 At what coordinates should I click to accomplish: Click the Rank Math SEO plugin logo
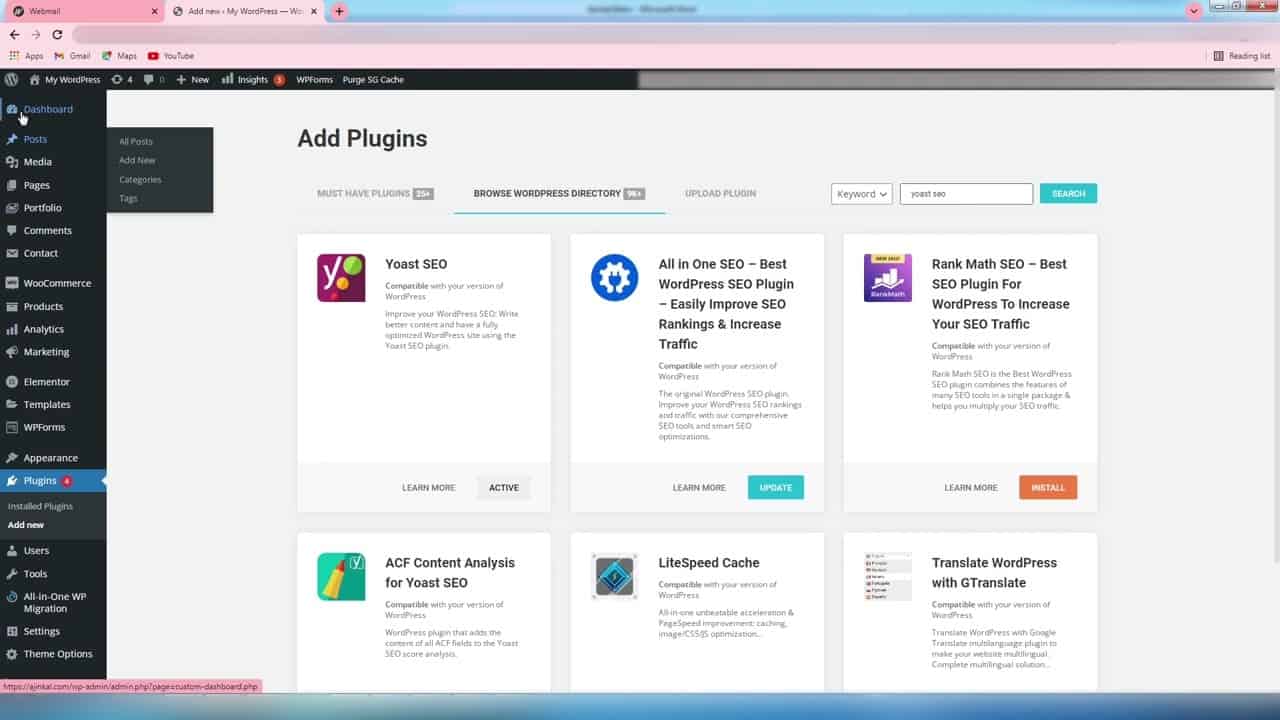[x=888, y=278]
